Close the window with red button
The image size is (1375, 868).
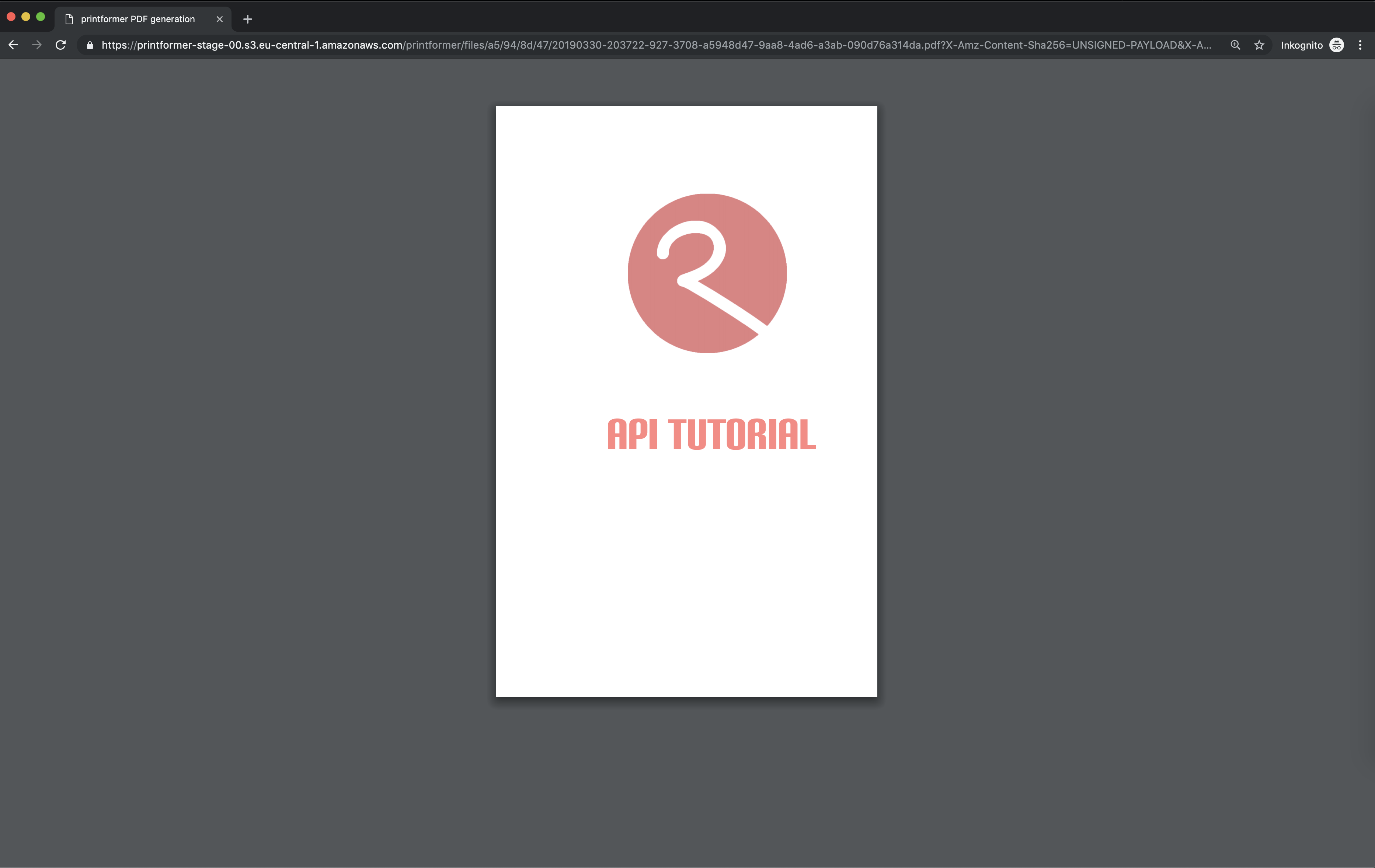[11, 17]
